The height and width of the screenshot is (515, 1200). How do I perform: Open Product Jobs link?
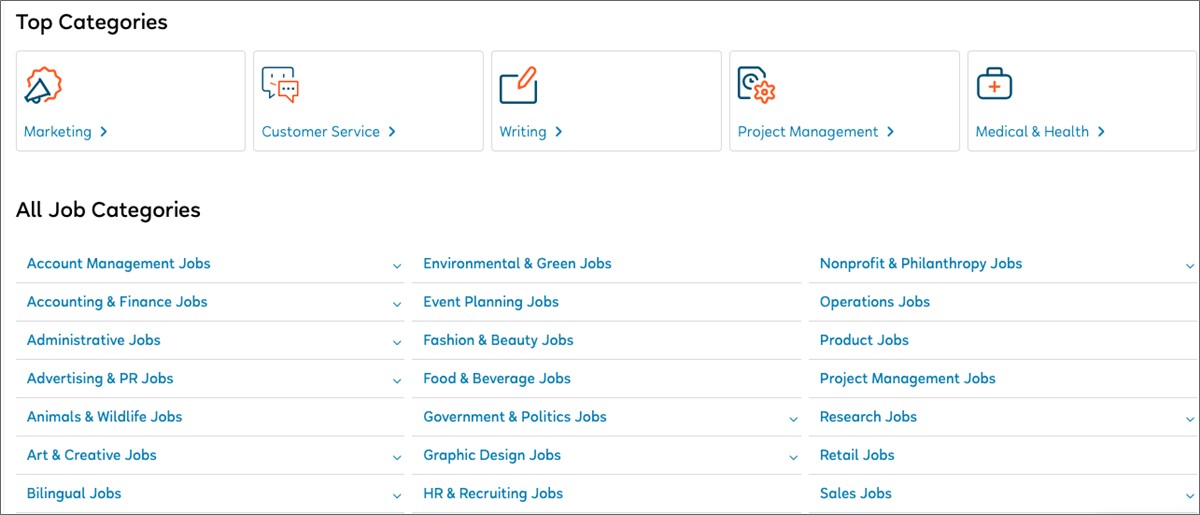click(864, 340)
